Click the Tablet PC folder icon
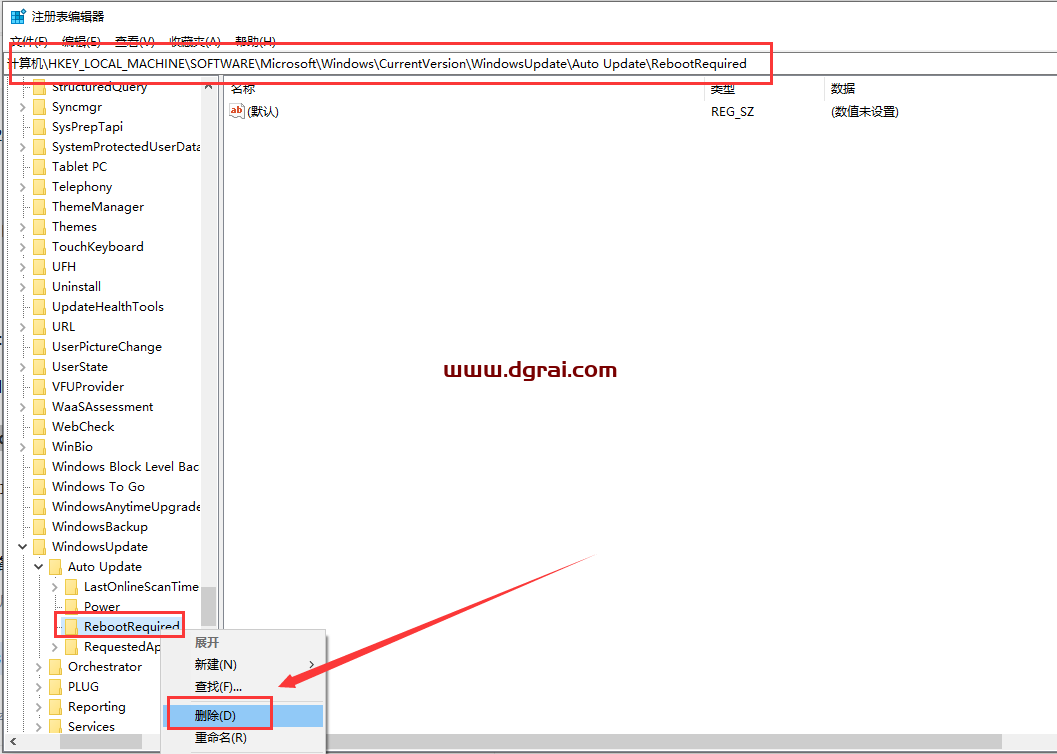1057x754 pixels. (x=39, y=167)
